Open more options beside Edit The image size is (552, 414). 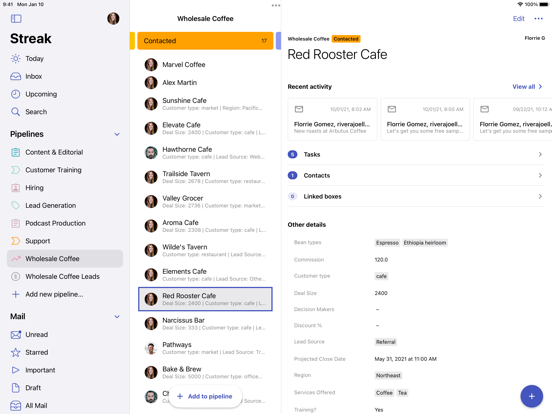click(538, 19)
